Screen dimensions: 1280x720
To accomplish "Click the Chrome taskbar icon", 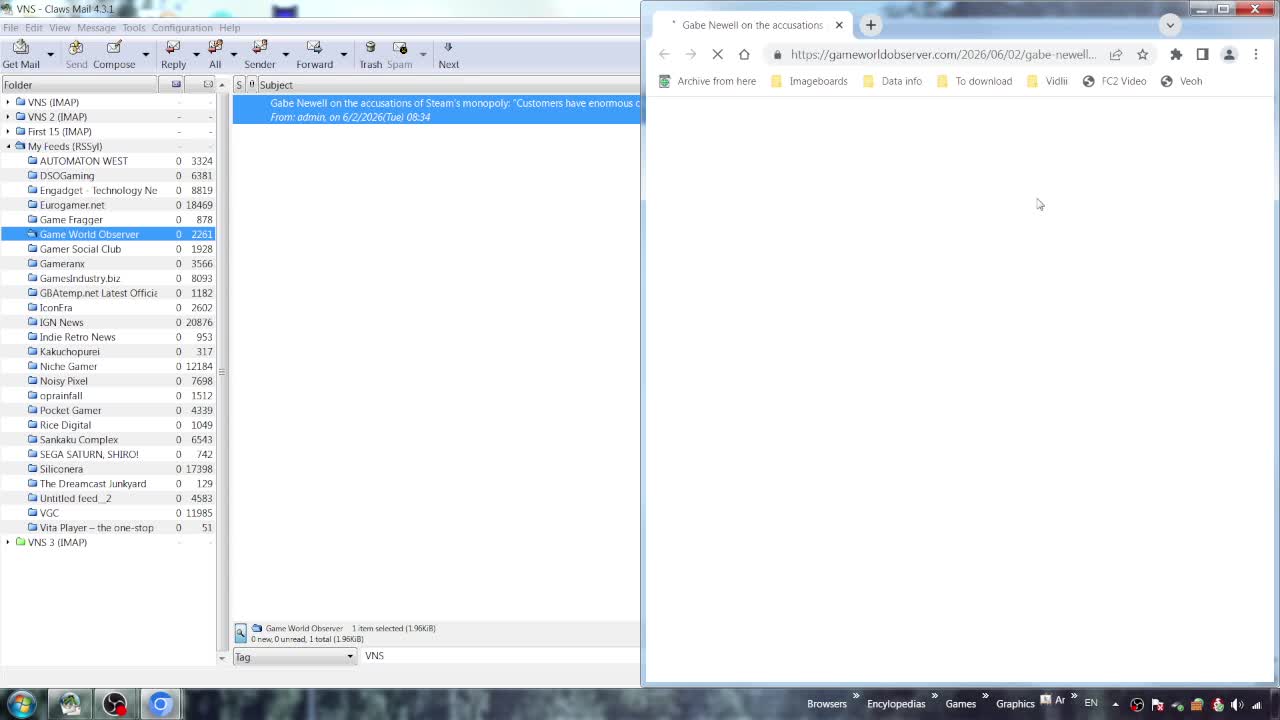I will [160, 704].
